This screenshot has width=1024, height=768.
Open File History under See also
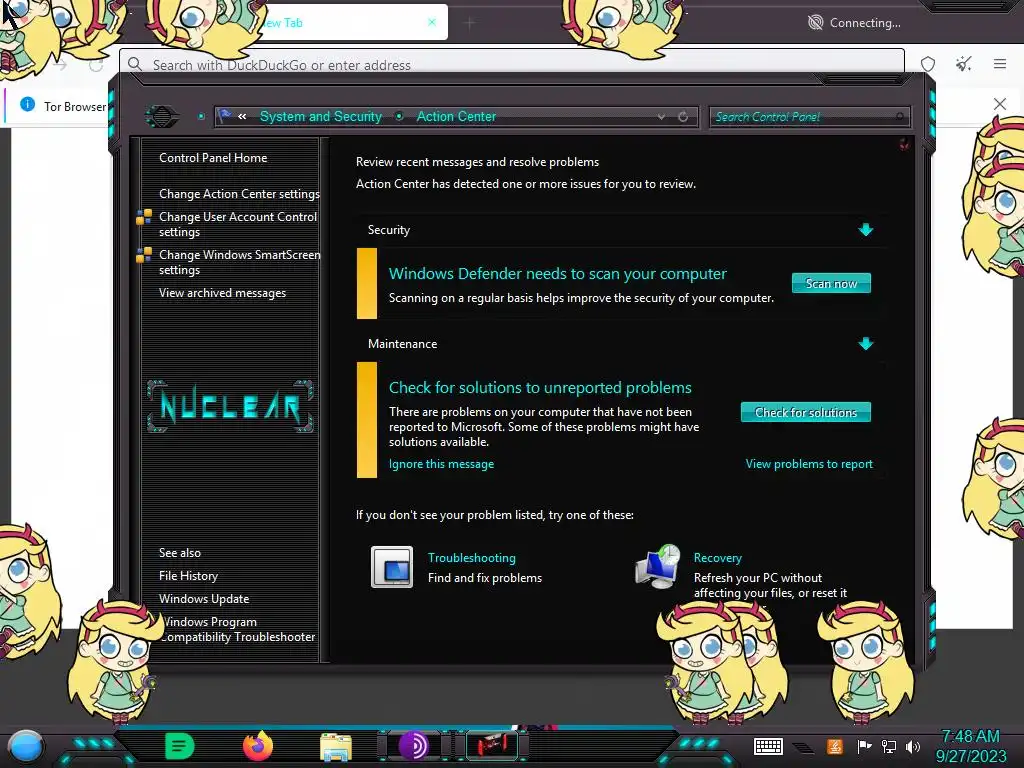(188, 575)
